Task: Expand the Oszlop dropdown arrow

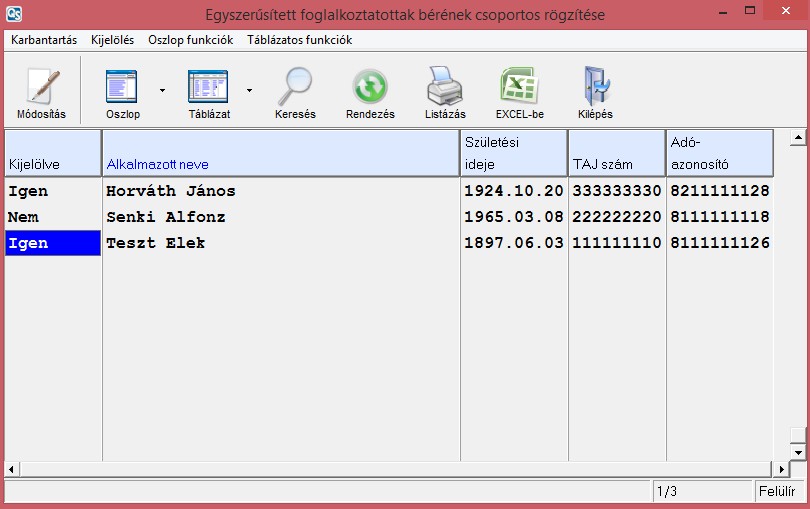Action: (162, 90)
